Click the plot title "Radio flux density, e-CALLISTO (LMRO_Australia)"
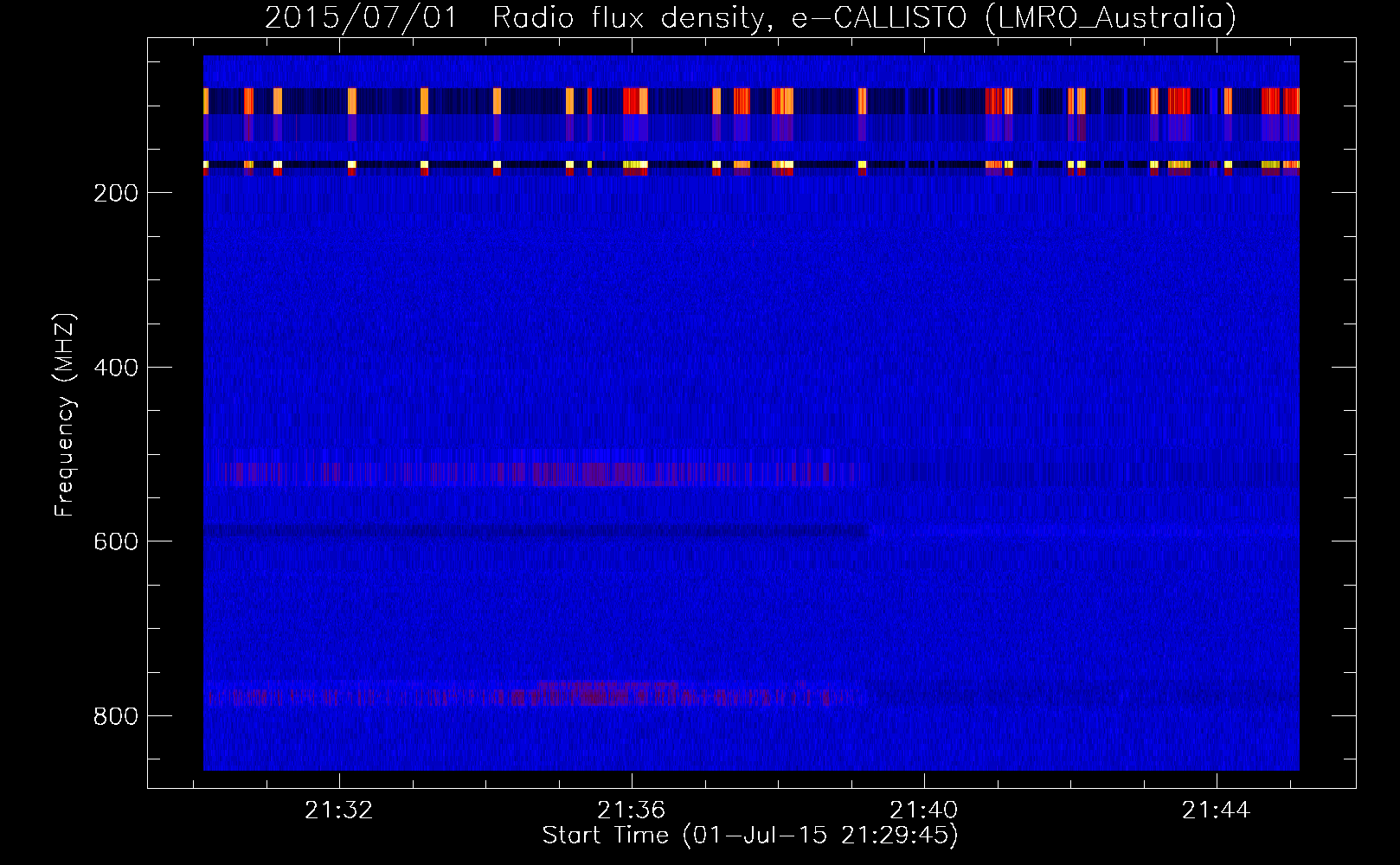1400x865 pixels. [x=864, y=17]
